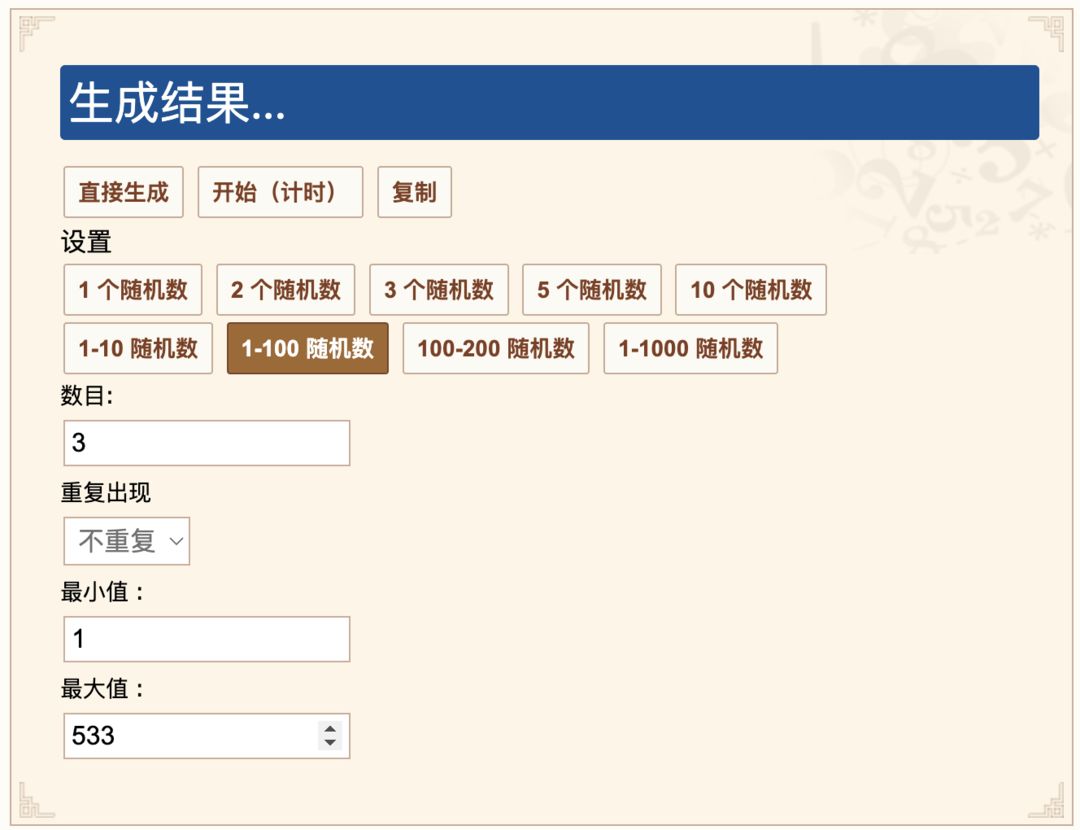Copy results with the 复制 button
This screenshot has width=1080, height=830.
click(415, 191)
